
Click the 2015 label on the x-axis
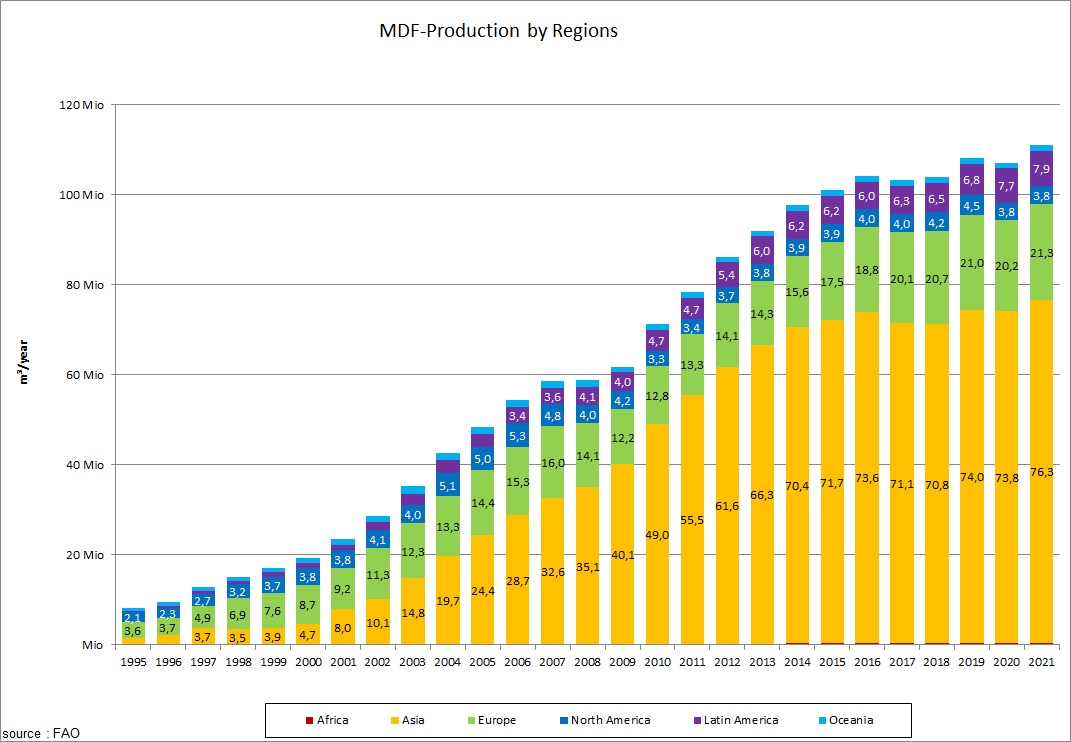832,660
